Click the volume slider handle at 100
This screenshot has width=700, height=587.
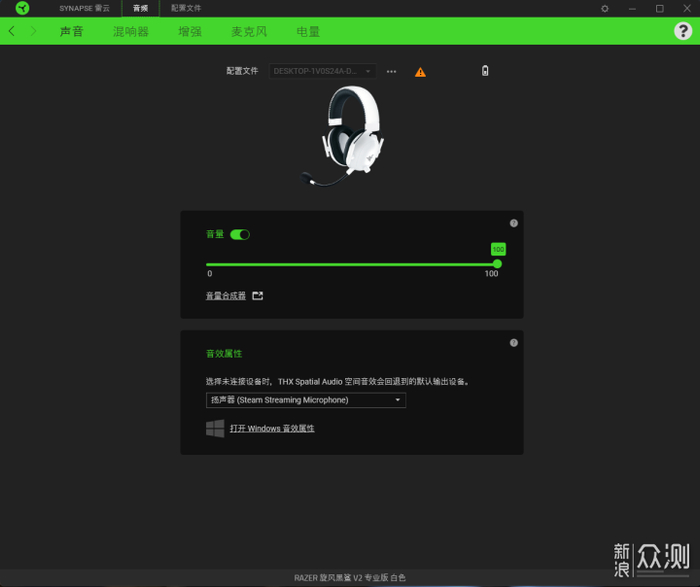497,264
